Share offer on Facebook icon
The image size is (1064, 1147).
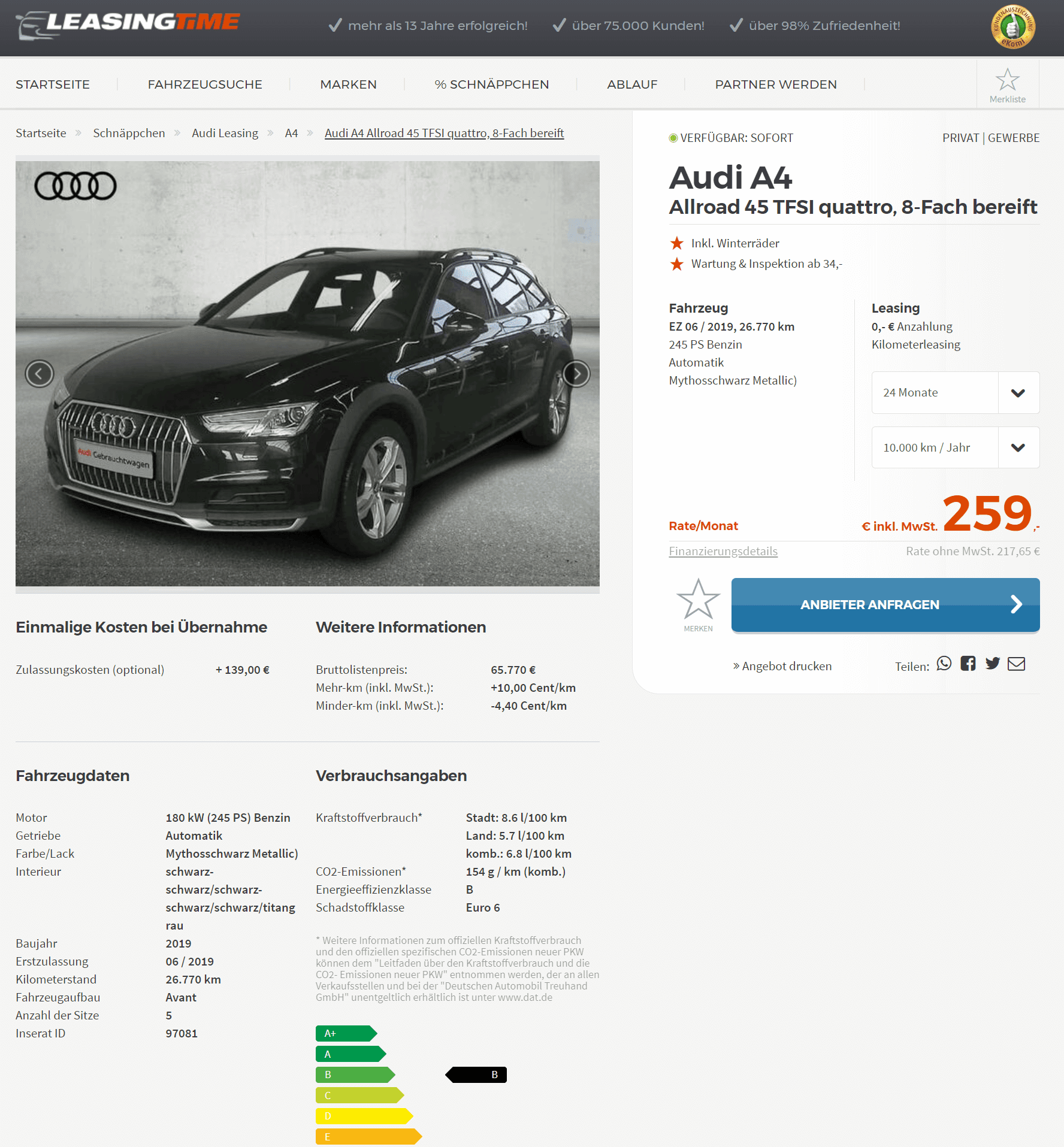(x=968, y=664)
